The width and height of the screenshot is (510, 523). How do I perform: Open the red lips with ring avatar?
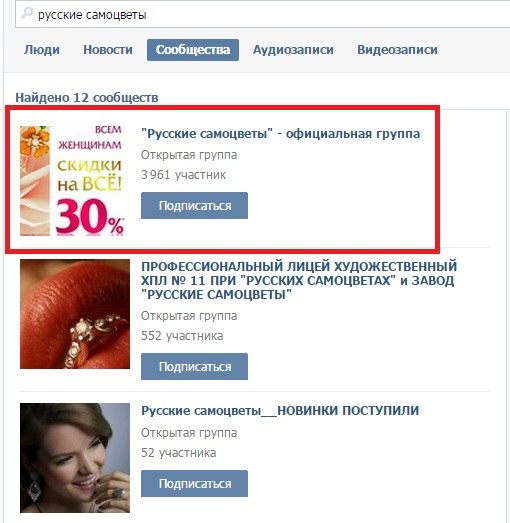[75, 314]
